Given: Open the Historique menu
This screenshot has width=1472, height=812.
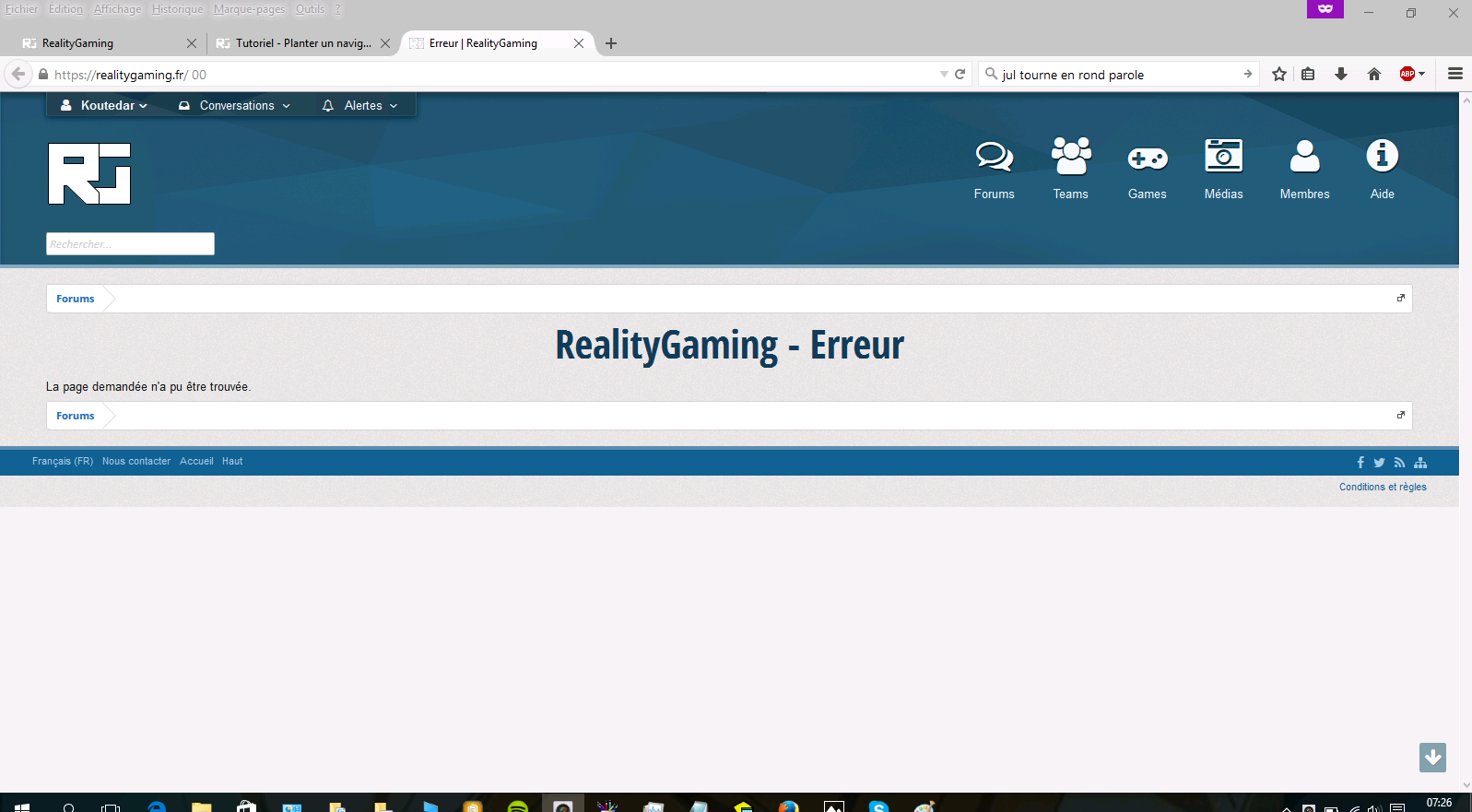Looking at the screenshot, I should coord(177,9).
